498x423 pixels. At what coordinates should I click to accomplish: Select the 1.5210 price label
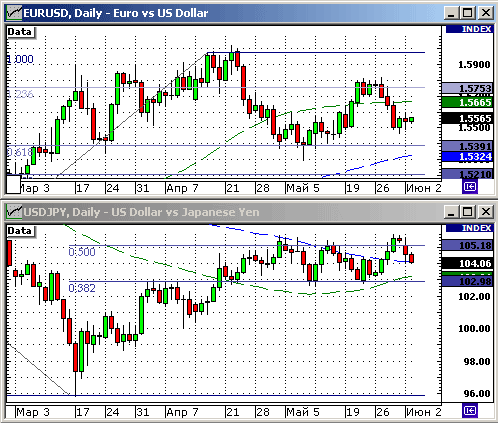pos(467,174)
